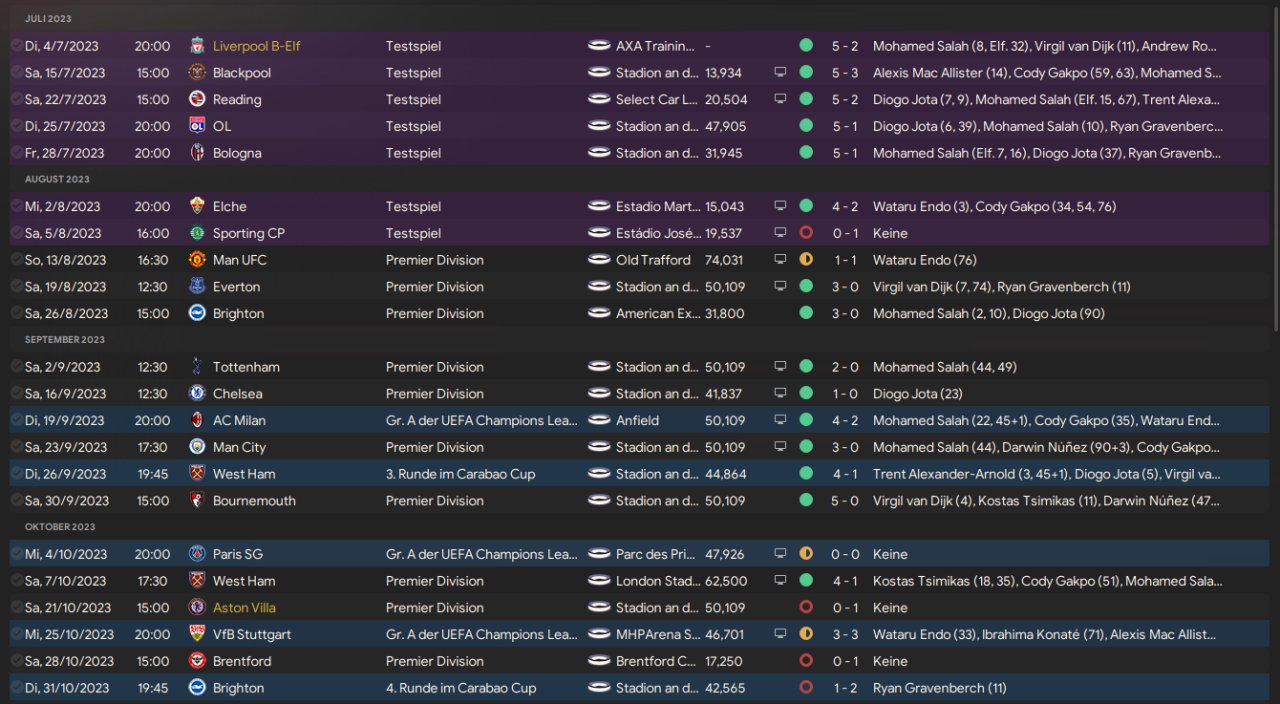This screenshot has height=704, width=1280.
Task: Toggle the check circle on the Brentford row
Action: tap(16, 661)
